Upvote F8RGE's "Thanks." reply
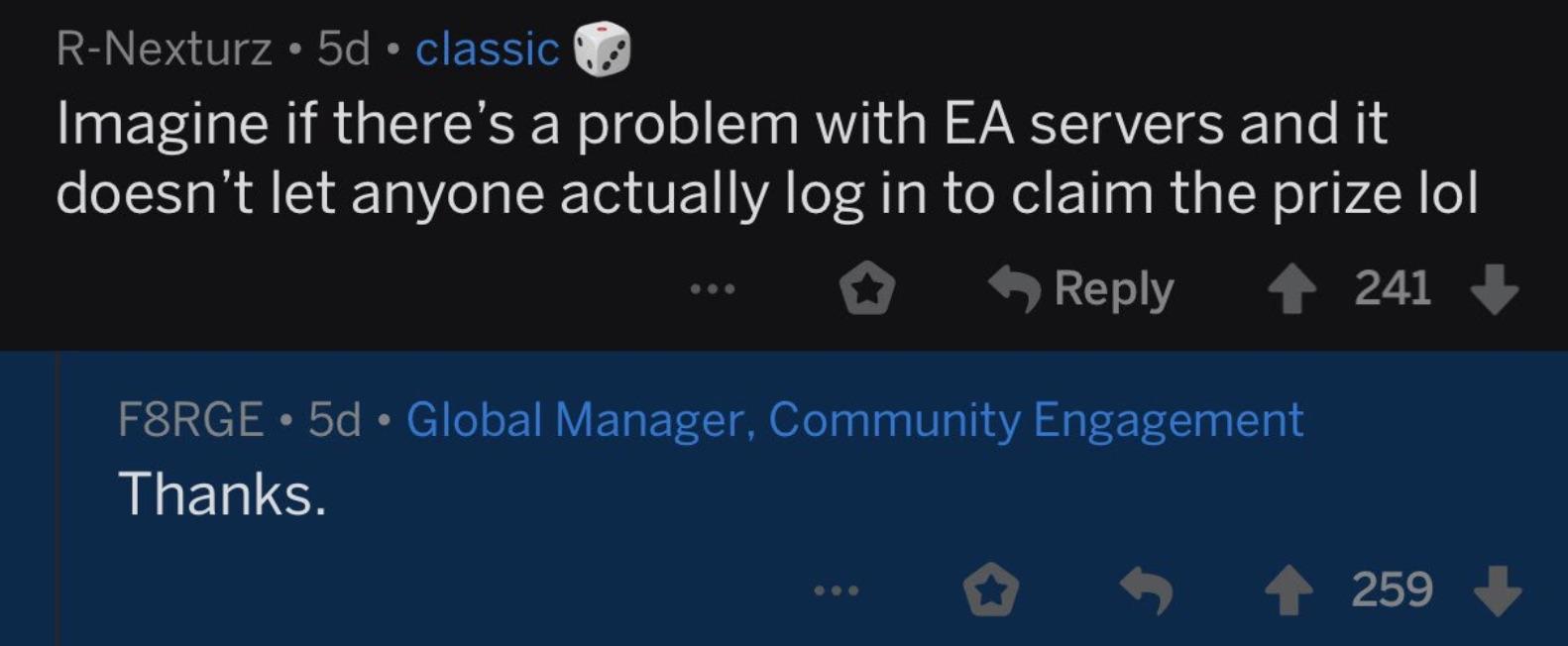This screenshot has height=646, width=1568. tap(1289, 591)
